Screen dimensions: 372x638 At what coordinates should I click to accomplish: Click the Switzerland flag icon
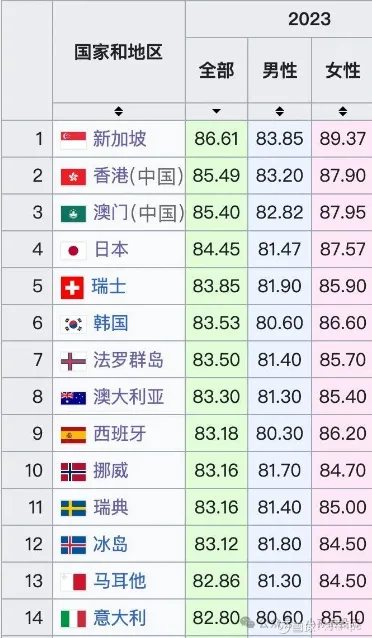tap(72, 287)
